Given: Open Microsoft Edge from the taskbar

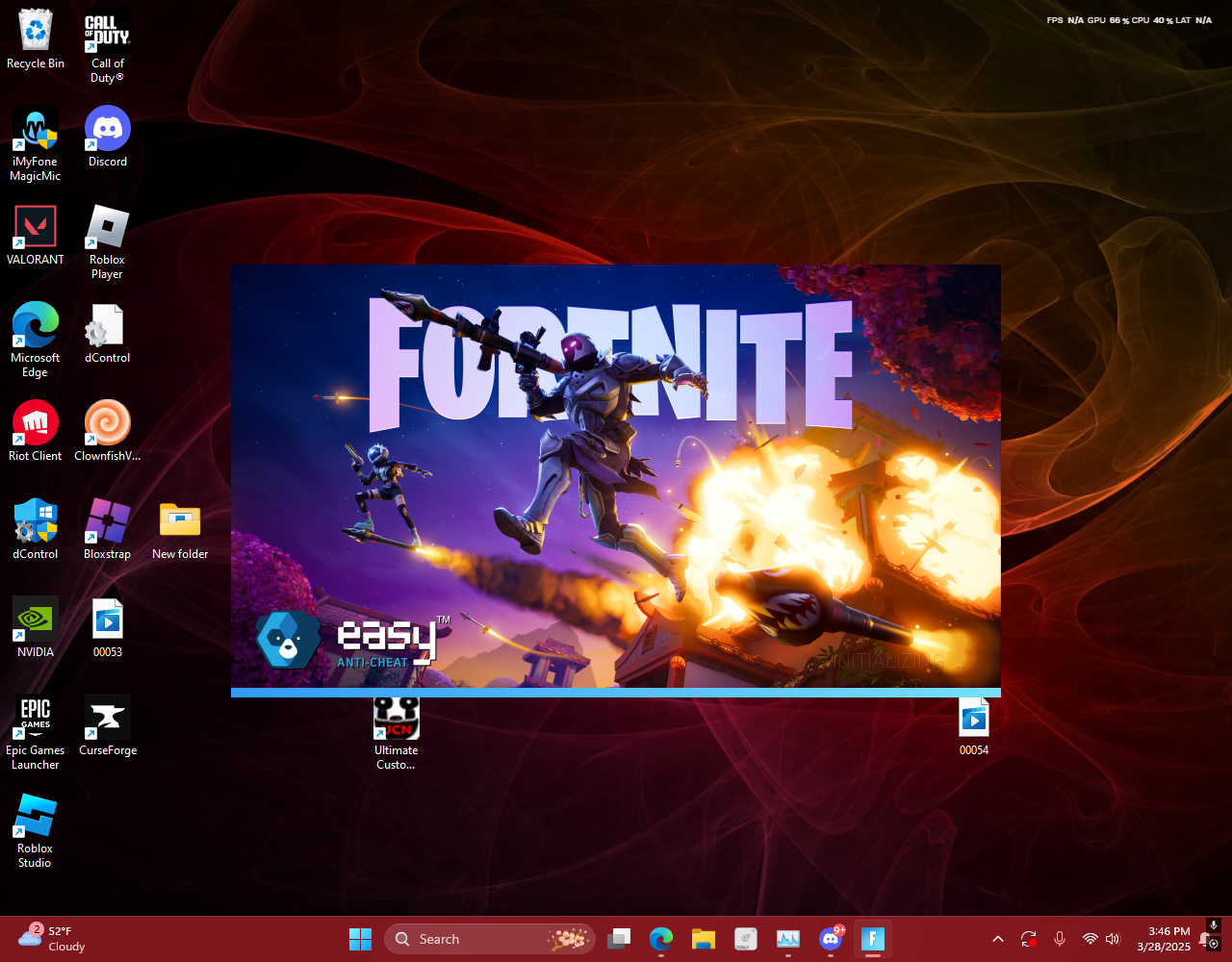Looking at the screenshot, I should [661, 939].
